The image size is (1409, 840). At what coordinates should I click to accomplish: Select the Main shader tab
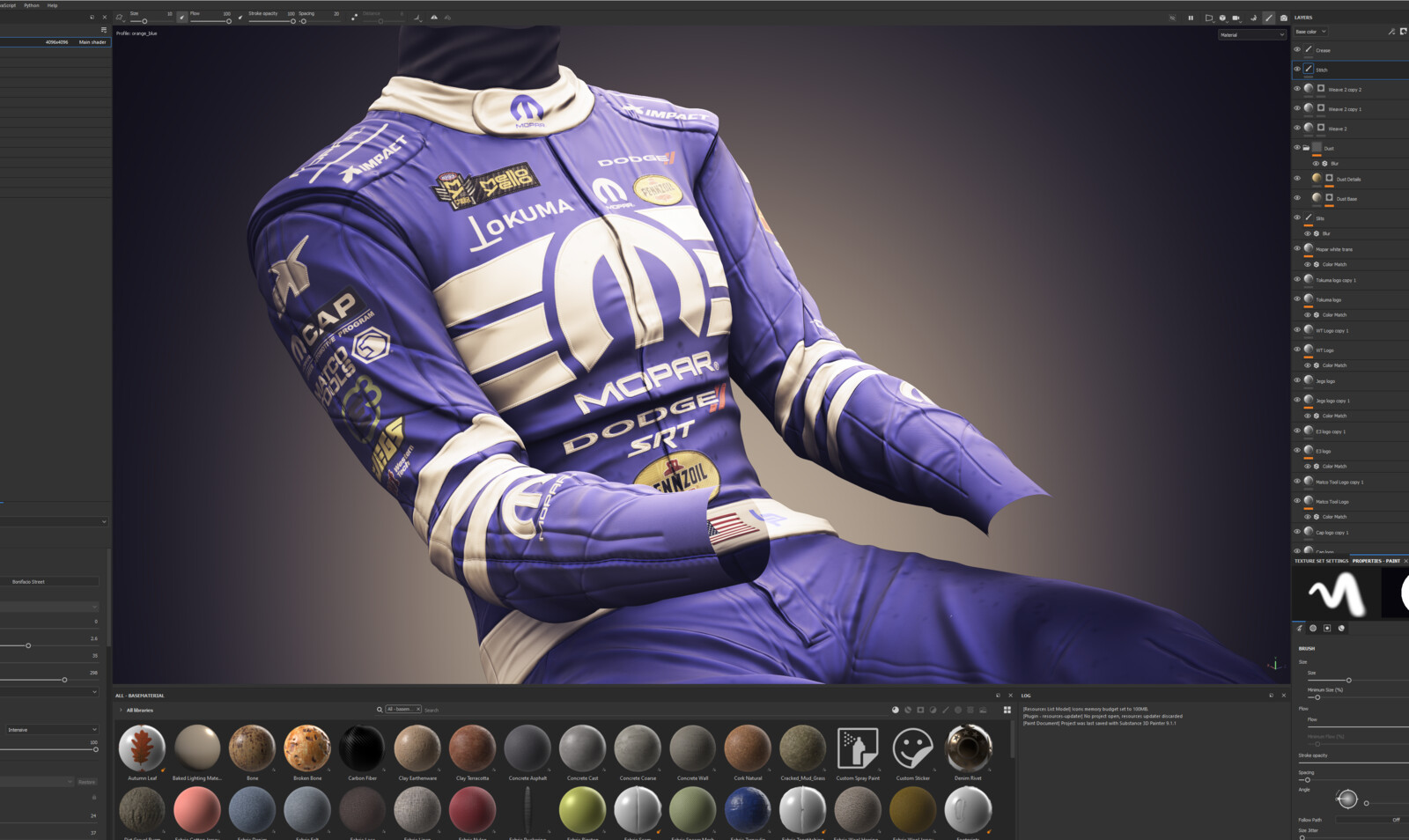point(92,41)
